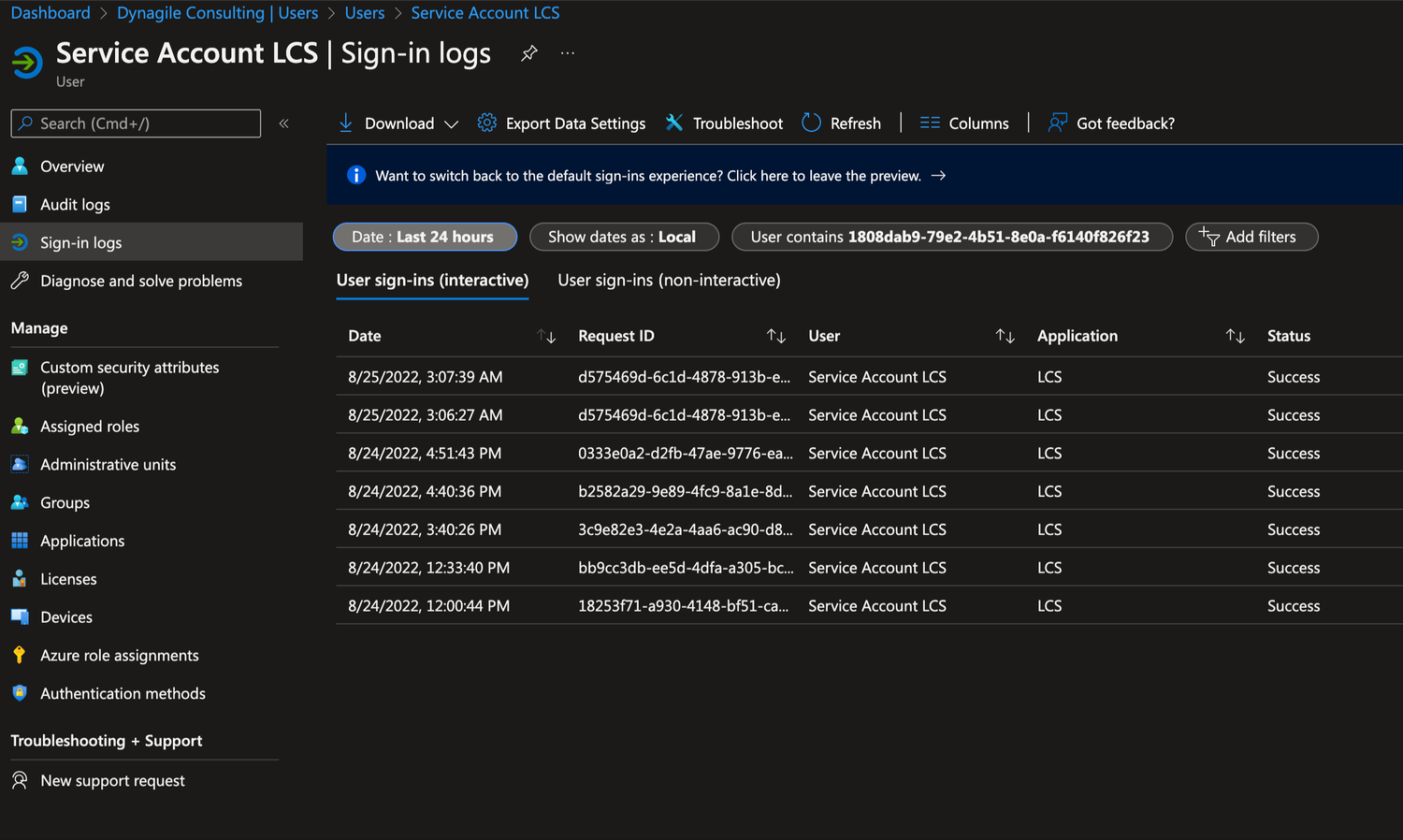Open the Devices section
1403x840 pixels.
pos(65,616)
